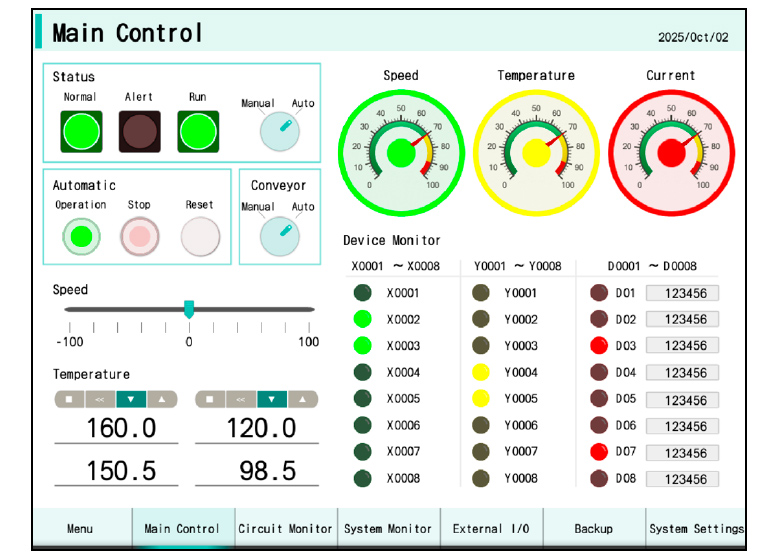This screenshot has height=558, width=780.
Task: Select the D03 value field
Action: tap(682, 346)
